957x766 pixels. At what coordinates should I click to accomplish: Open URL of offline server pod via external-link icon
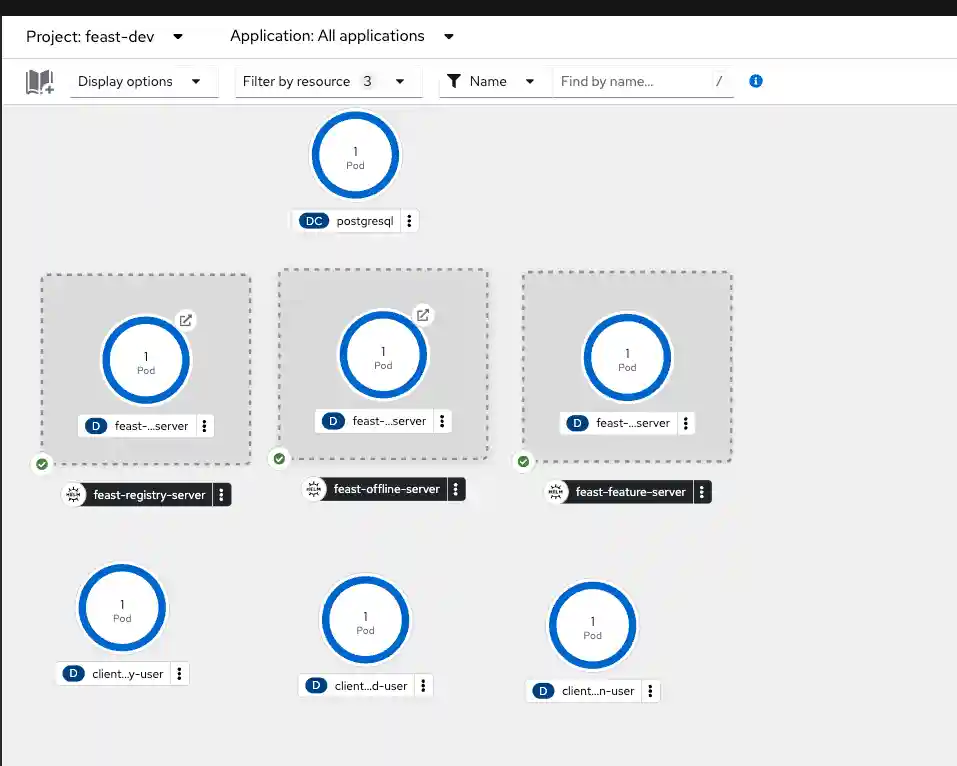[x=423, y=315]
